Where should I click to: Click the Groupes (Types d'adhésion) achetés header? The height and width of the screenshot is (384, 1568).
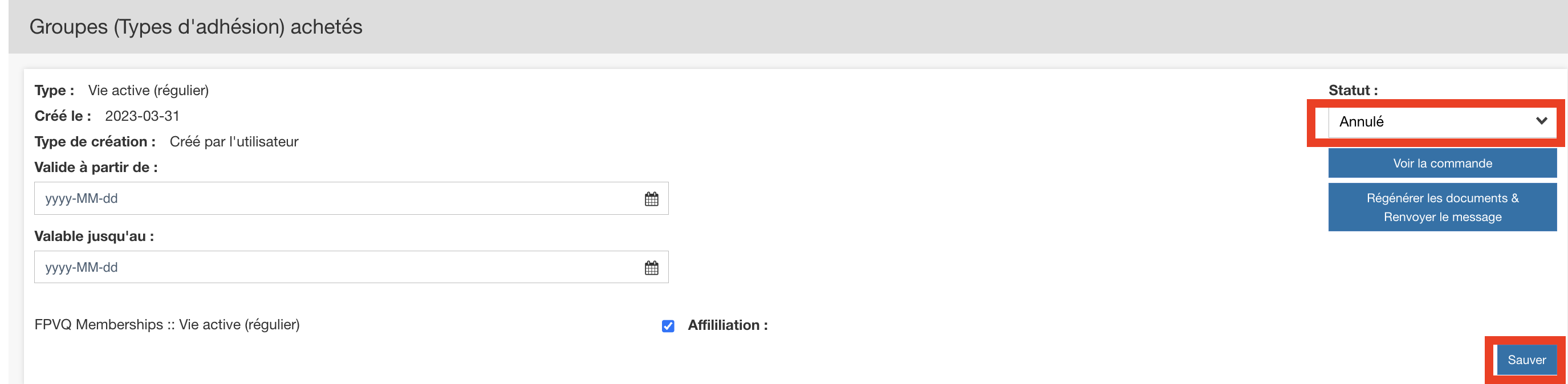click(x=196, y=27)
